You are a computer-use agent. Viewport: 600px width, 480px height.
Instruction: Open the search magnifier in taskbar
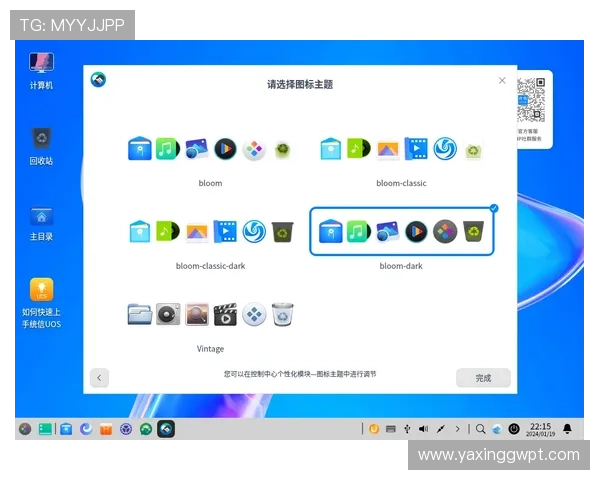coord(481,429)
